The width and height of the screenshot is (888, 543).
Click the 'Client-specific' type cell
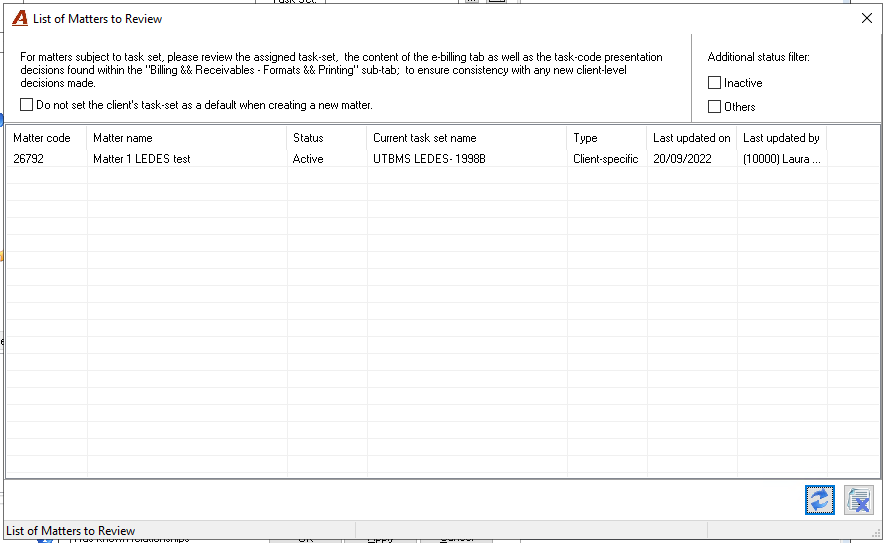pyautogui.click(x=607, y=159)
